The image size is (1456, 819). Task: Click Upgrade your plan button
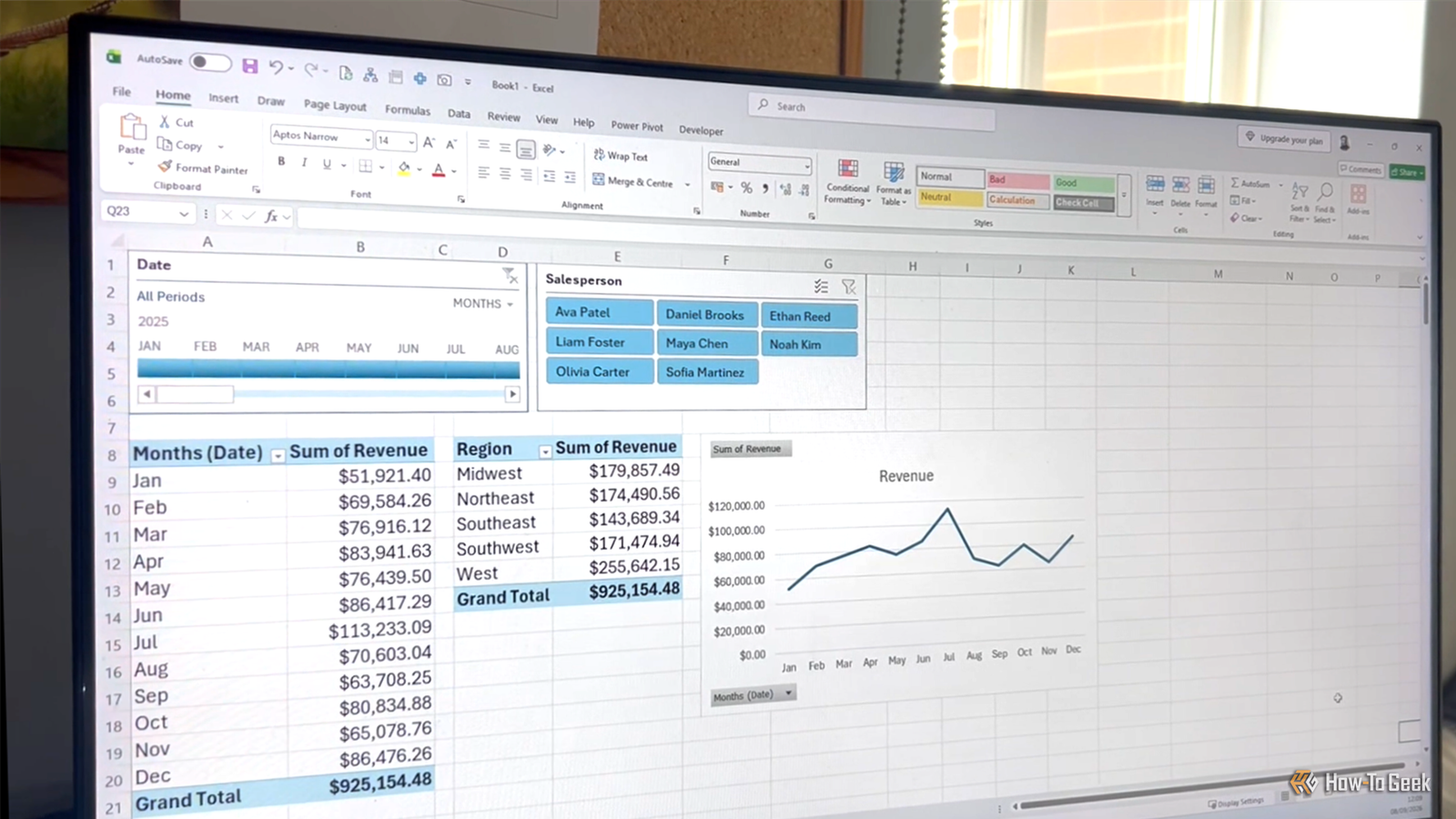coord(1284,138)
